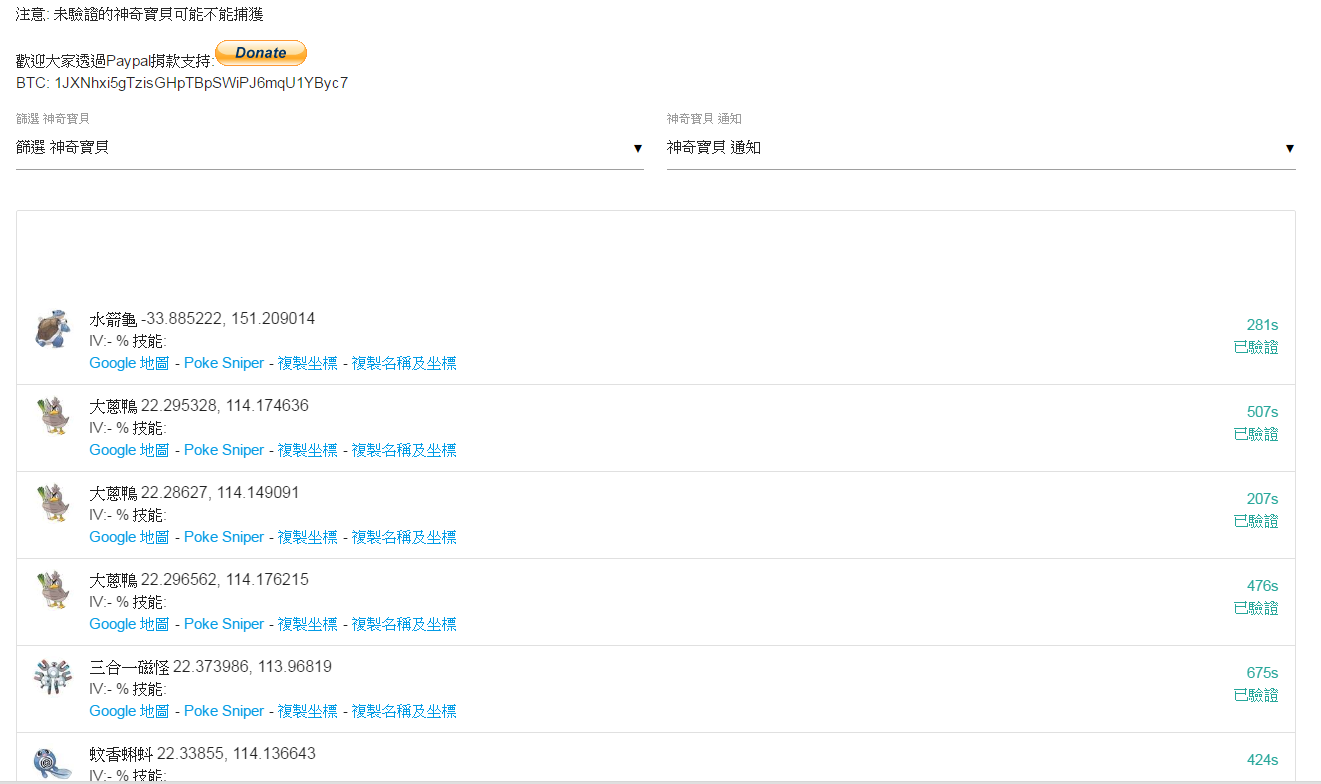Click 複製坐標 for 水箭龜

(307, 363)
